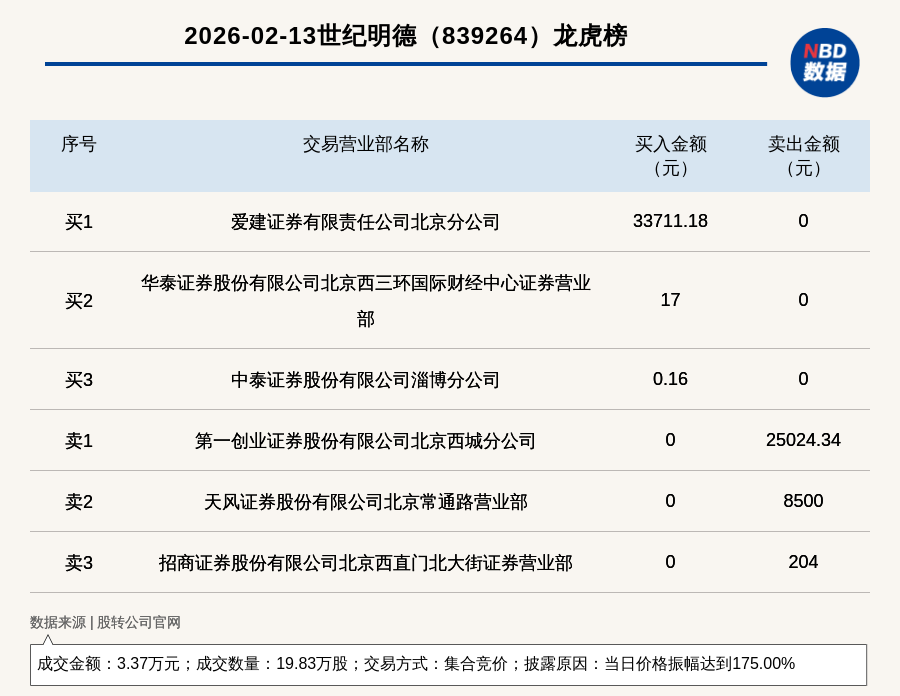
Task: Select 第一创业证券股份有限公司北京西城分公司
Action: 365,441
